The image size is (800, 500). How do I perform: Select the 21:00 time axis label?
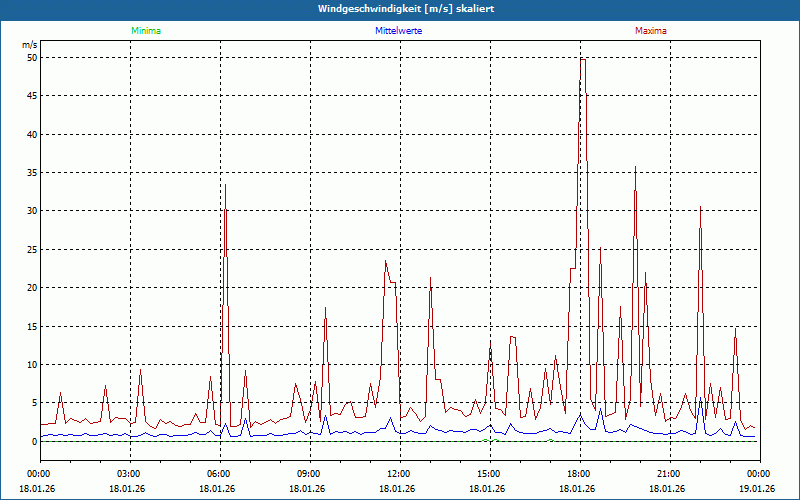point(668,473)
